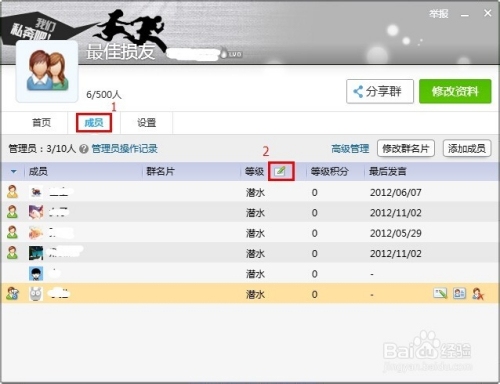The height and width of the screenshot is (384, 500).
Task: Click 潜水 level in the 2012/06/07 row
Action: point(255,192)
